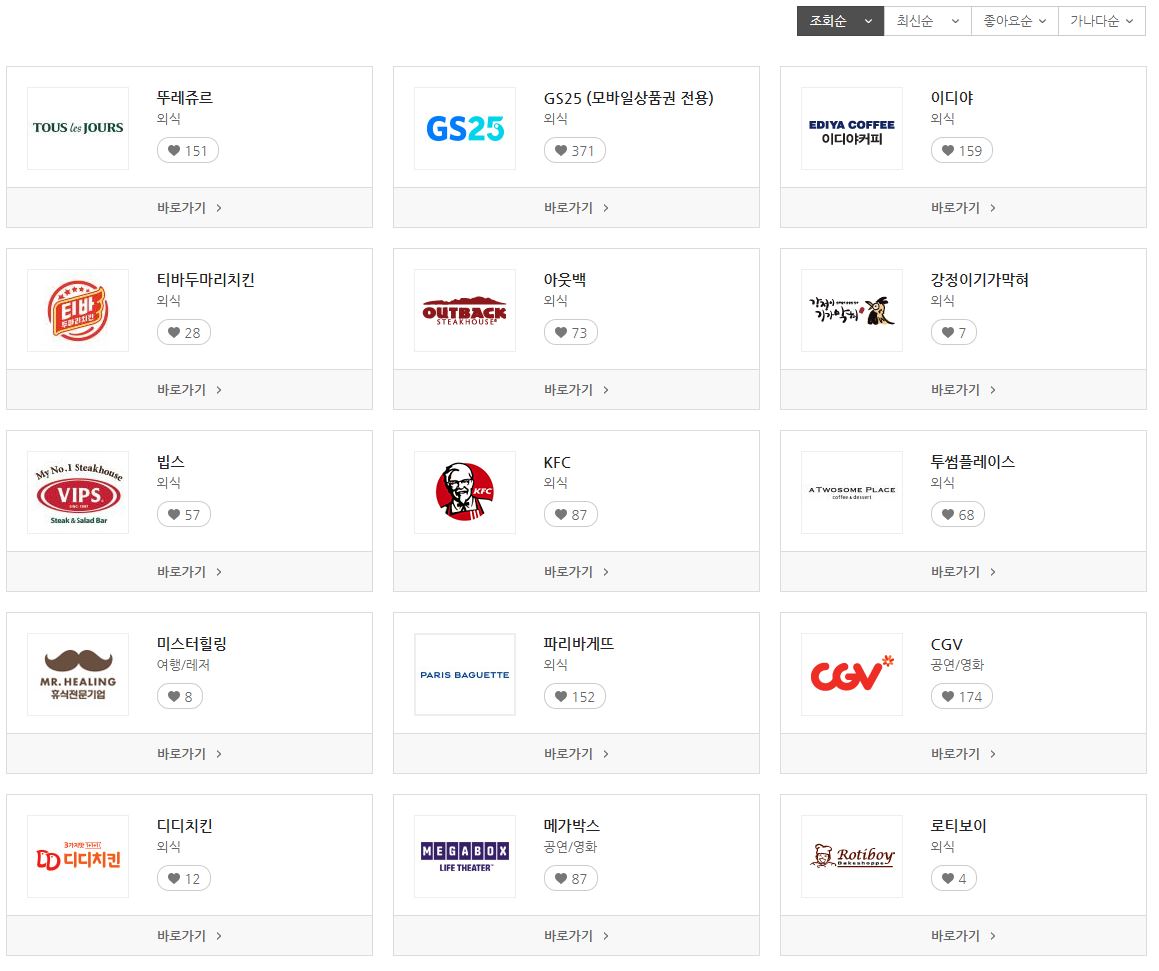
Task: Click the GS25 brand logo
Action: point(465,128)
